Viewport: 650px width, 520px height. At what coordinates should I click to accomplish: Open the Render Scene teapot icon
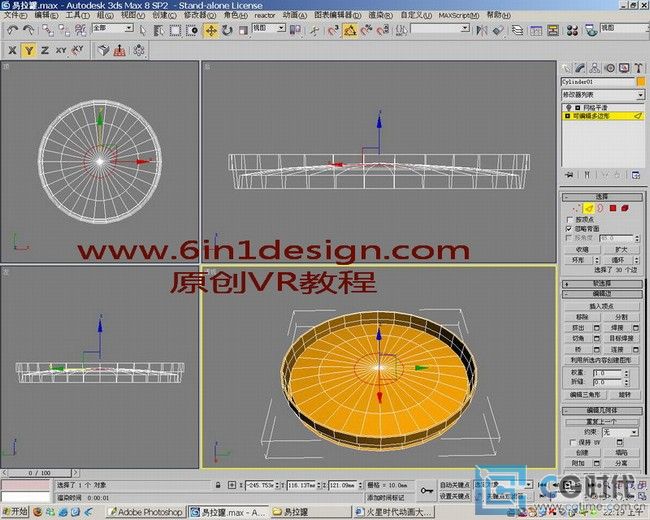click(x=591, y=30)
